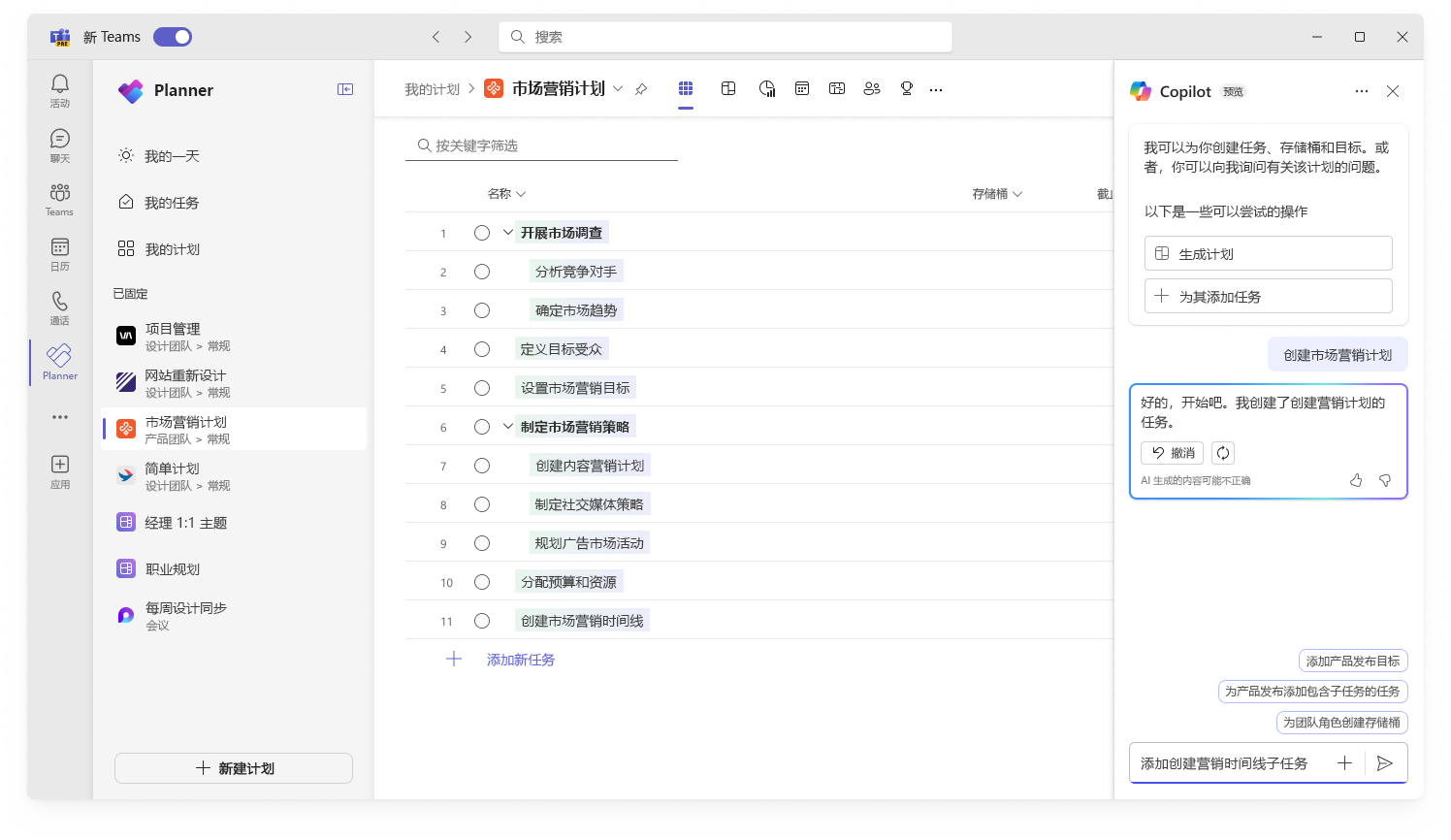Close the Copilot pane
1451x840 pixels.
(1393, 91)
